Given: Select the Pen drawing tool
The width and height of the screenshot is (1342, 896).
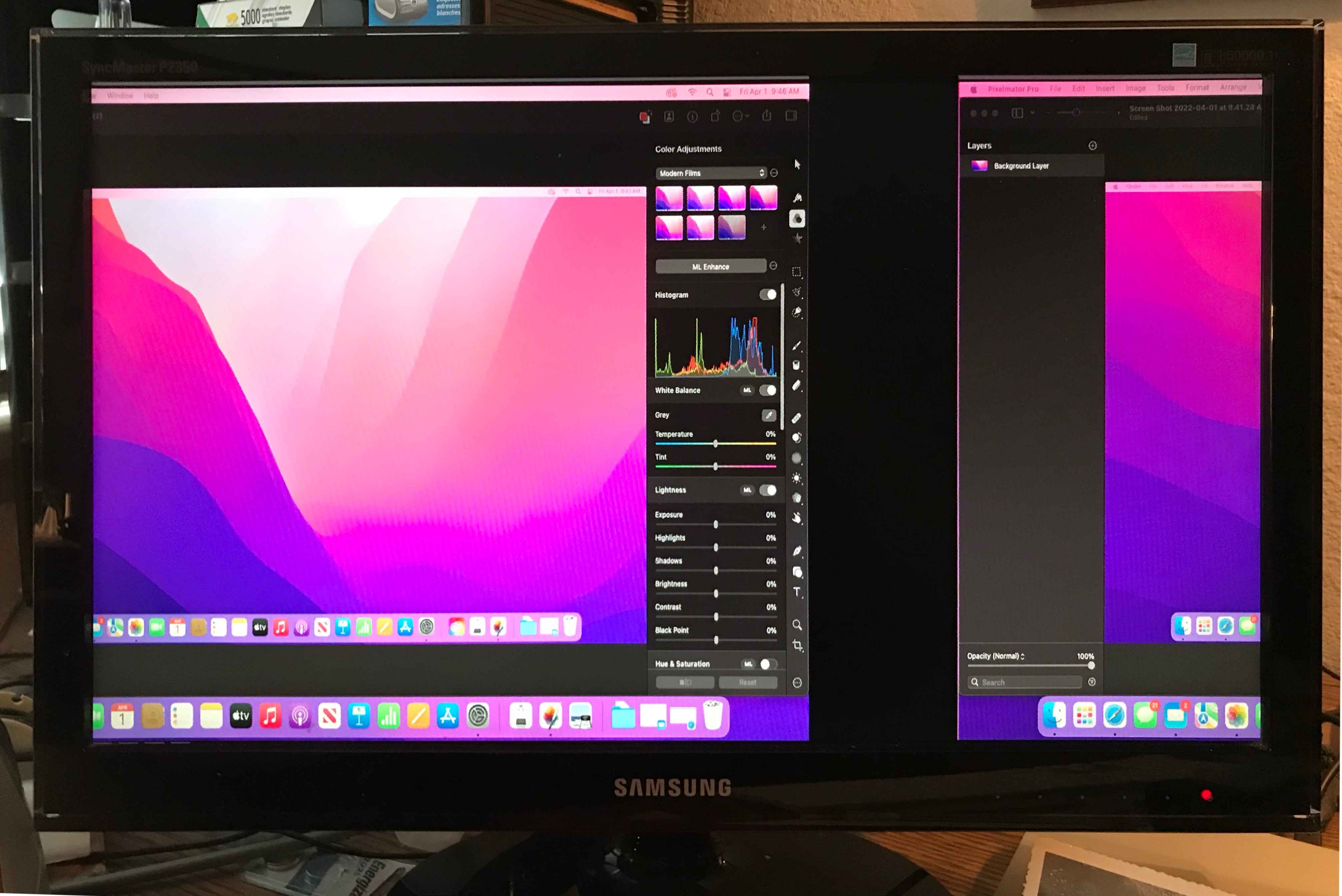Looking at the screenshot, I should [797, 550].
